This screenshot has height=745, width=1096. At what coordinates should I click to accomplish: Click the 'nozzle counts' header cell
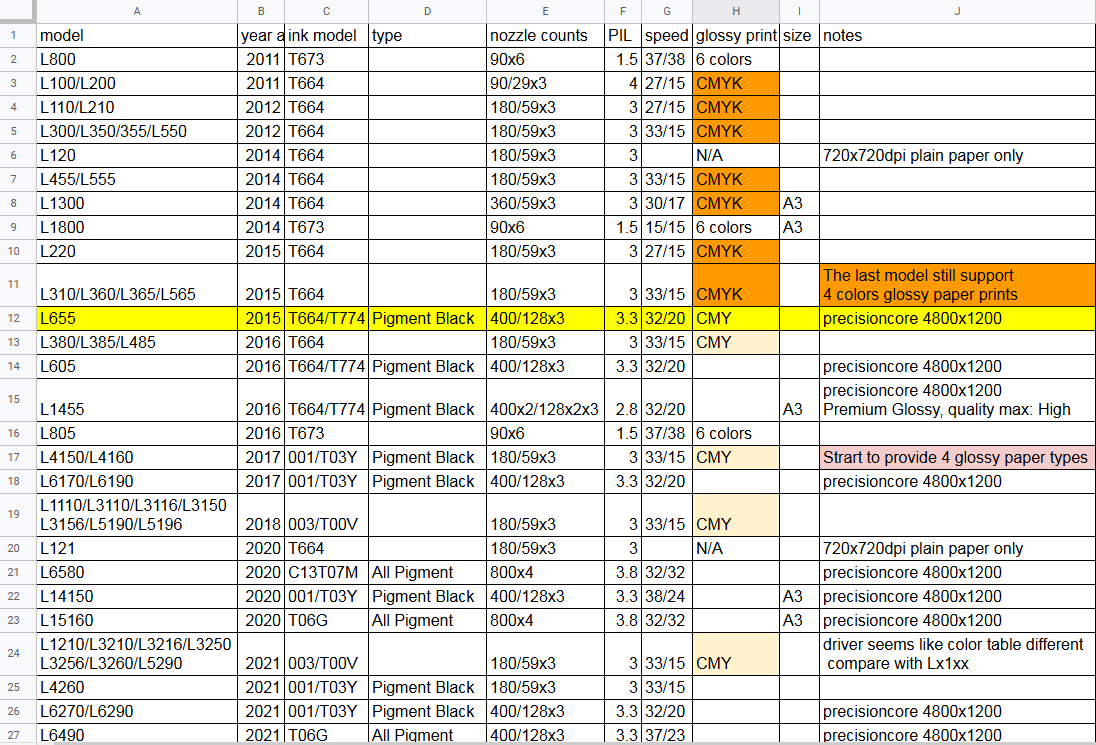point(545,35)
